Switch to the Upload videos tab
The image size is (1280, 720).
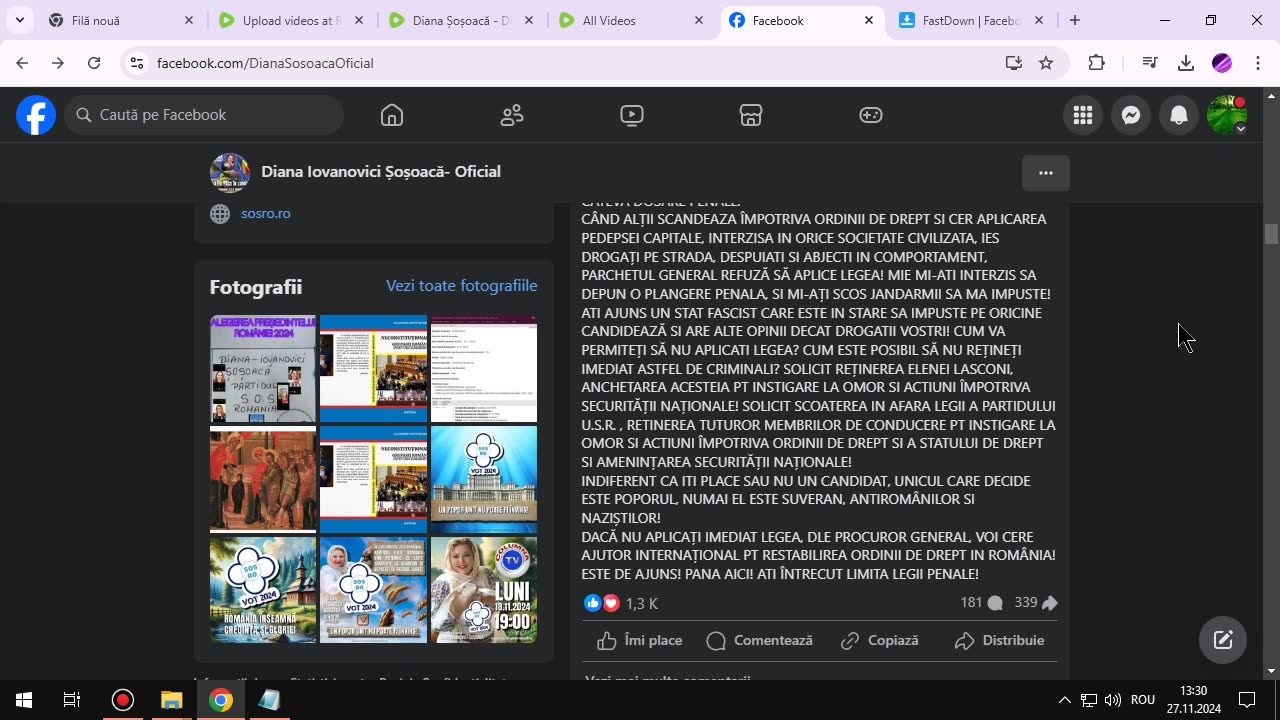293,20
